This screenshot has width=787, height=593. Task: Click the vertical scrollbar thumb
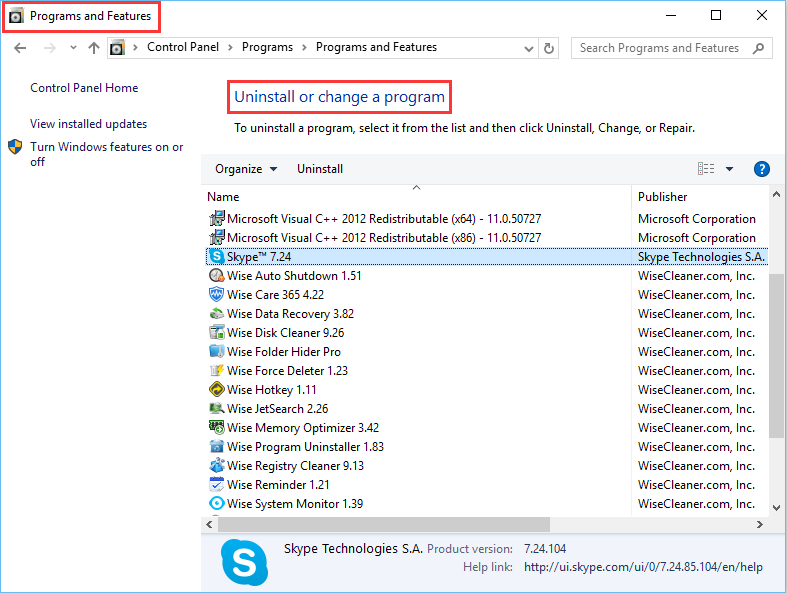[x=776, y=354]
